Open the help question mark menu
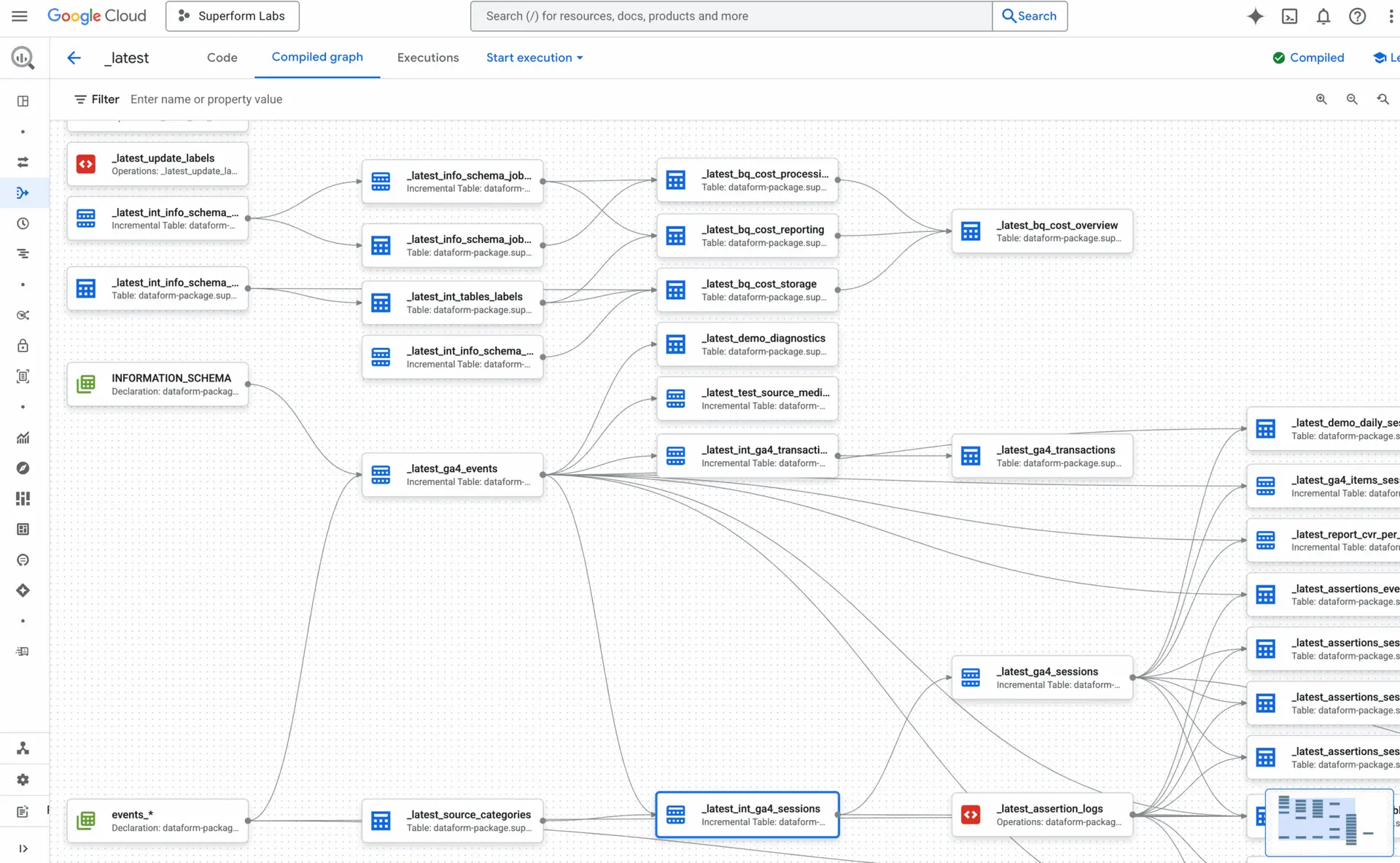Image resolution: width=1400 pixels, height=863 pixels. (1357, 16)
